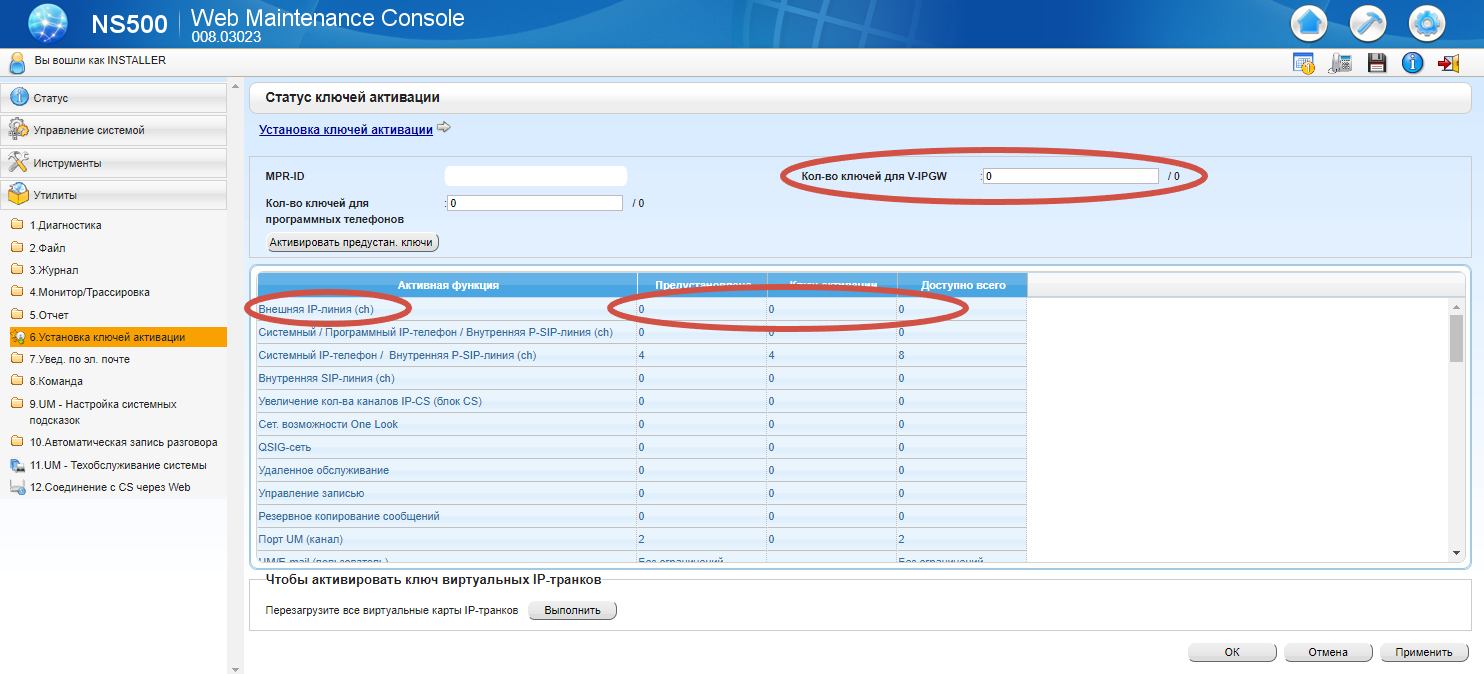Screen dimensions: 1484x674
Task: Open 4.Монитор/Трассировка item
Action: 89,292
